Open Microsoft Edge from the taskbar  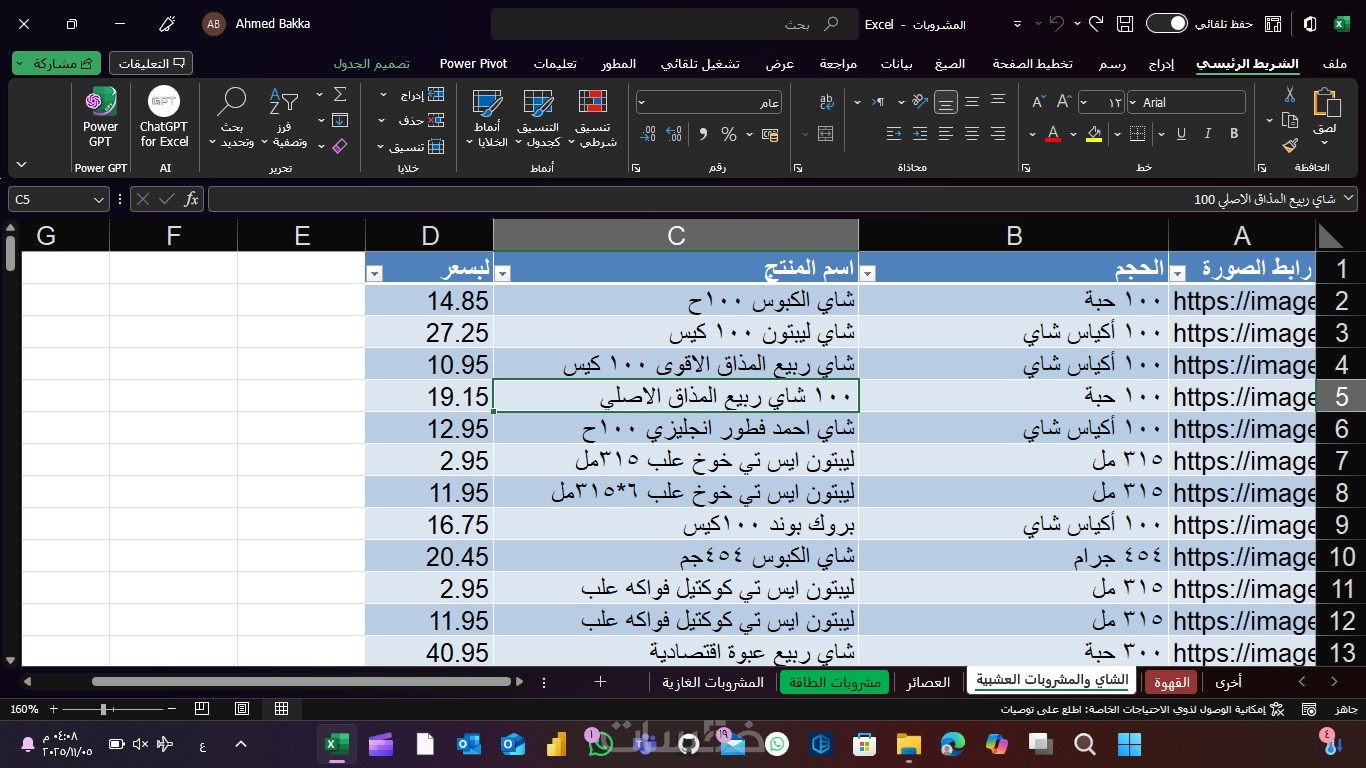point(953,744)
